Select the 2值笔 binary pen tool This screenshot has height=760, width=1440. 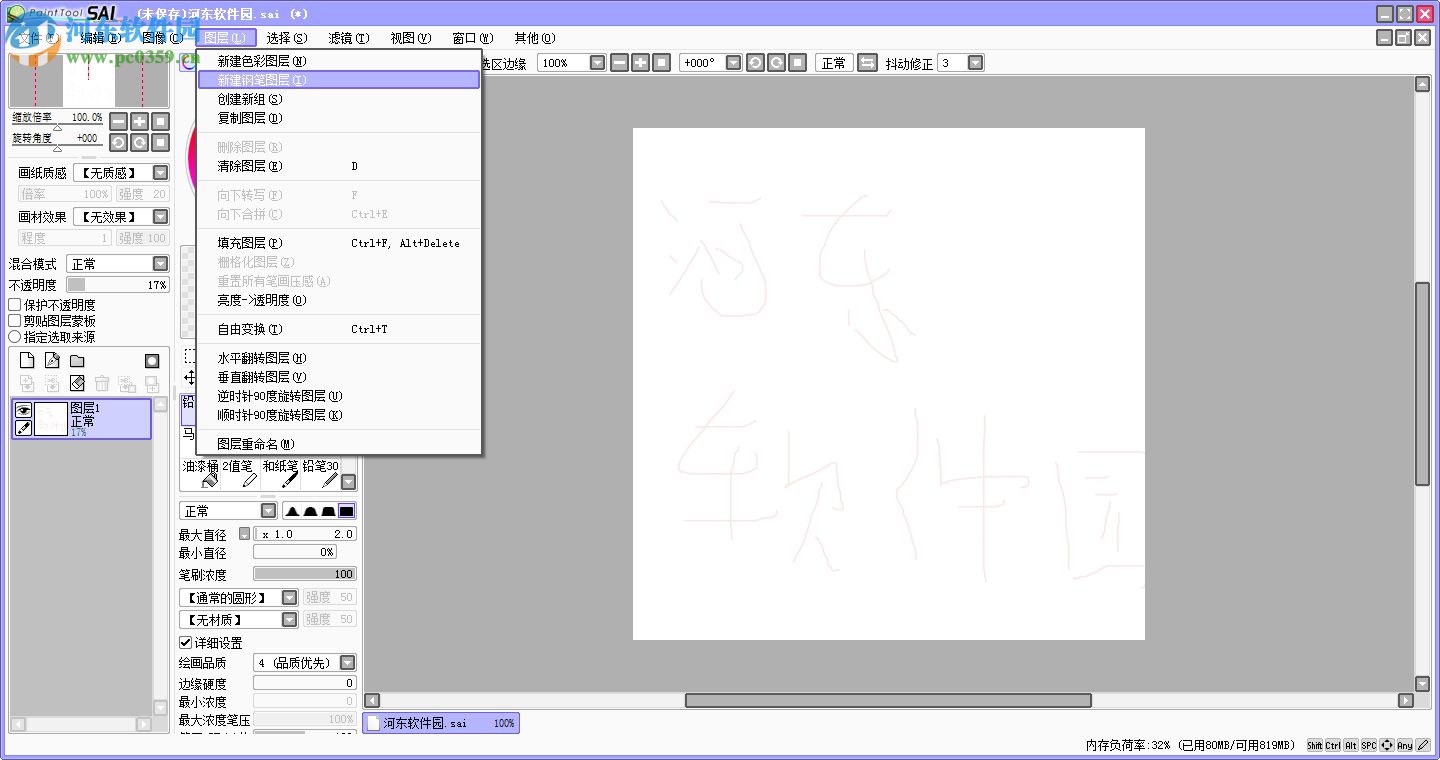[x=240, y=473]
